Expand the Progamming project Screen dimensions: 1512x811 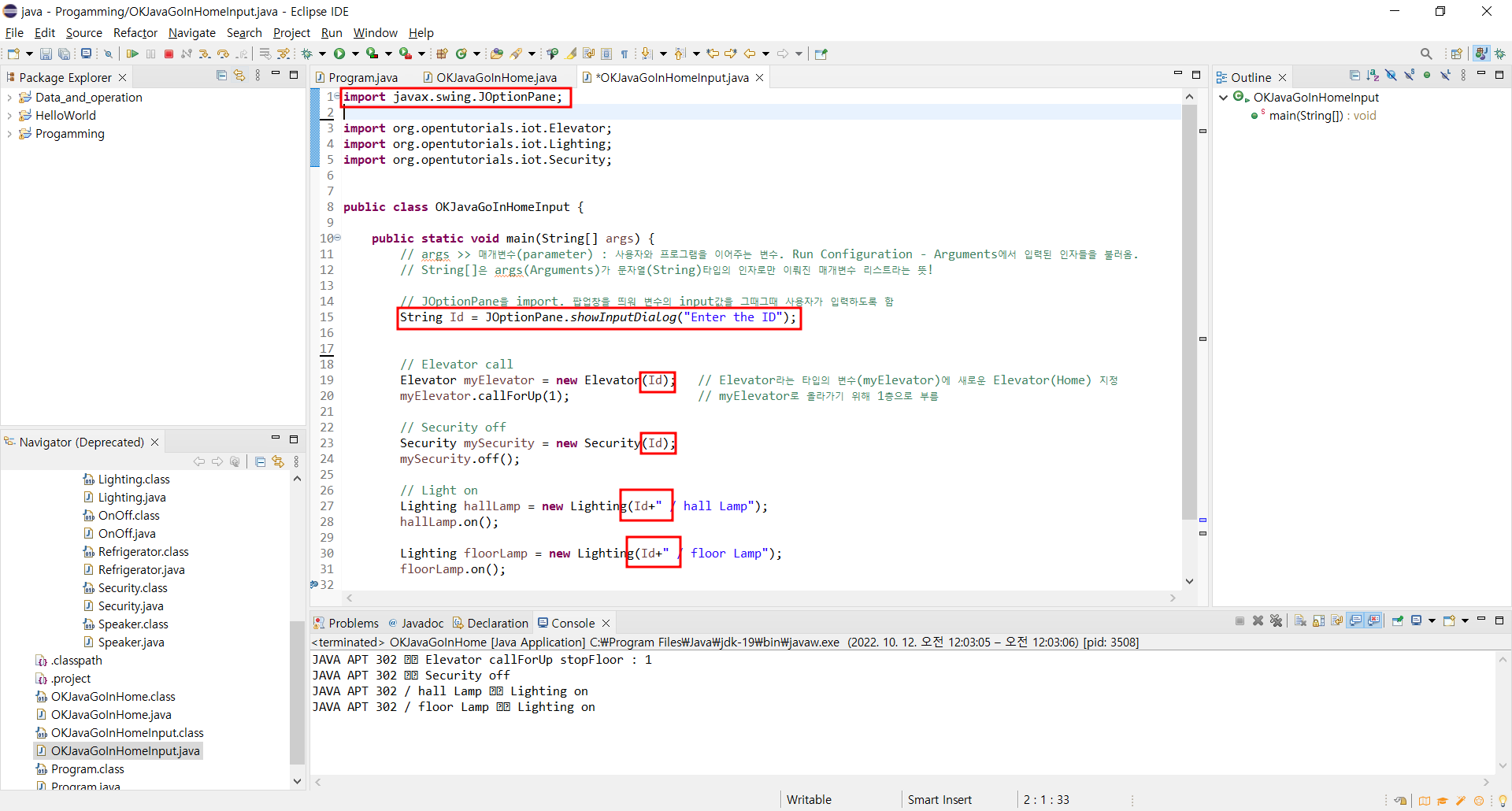9,134
